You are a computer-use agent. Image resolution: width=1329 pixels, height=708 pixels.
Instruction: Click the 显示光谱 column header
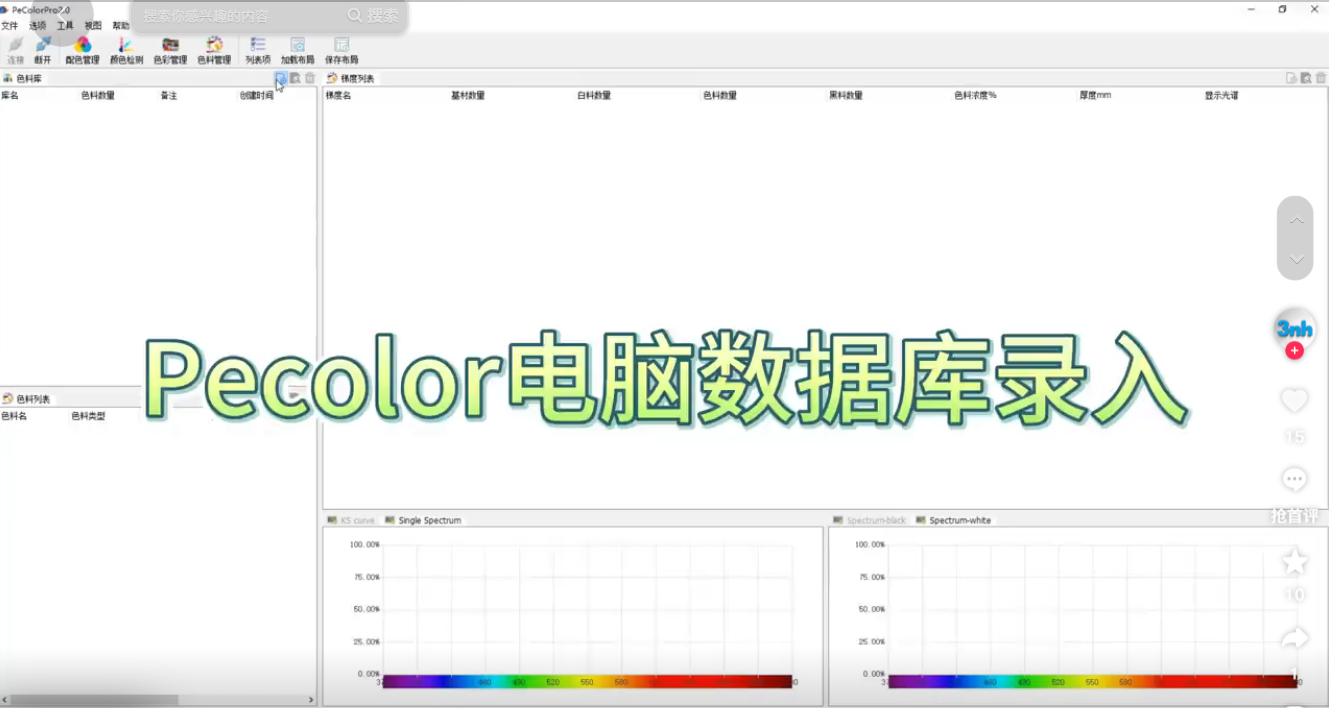coord(1222,96)
